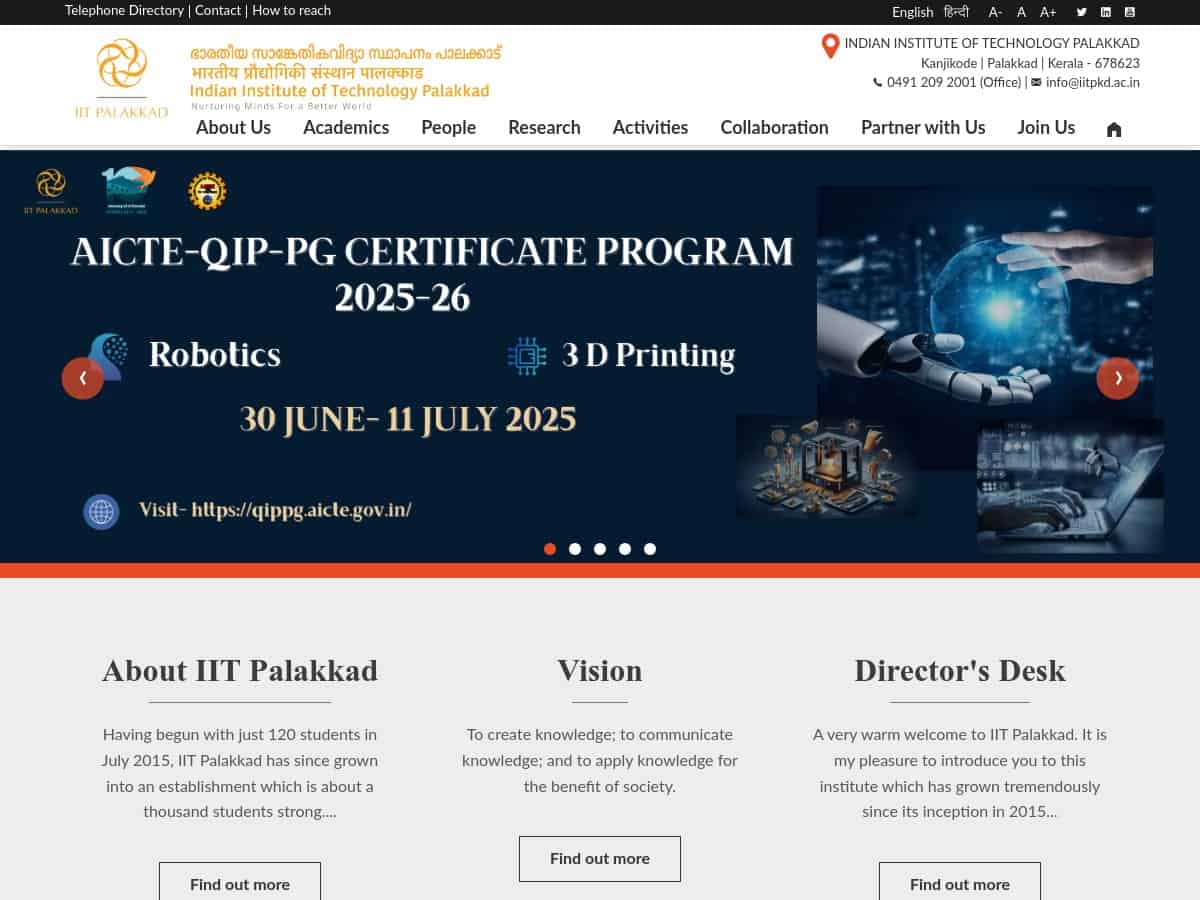Viewport: 1200px width, 900px height.
Task: Open the Join Us menu
Action: [x=1046, y=127]
